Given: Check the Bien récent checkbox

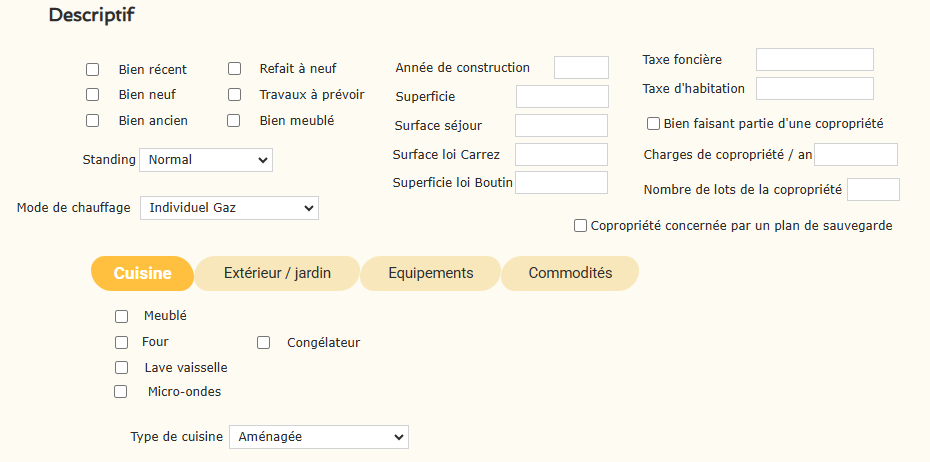Looking at the screenshot, I should [93, 70].
